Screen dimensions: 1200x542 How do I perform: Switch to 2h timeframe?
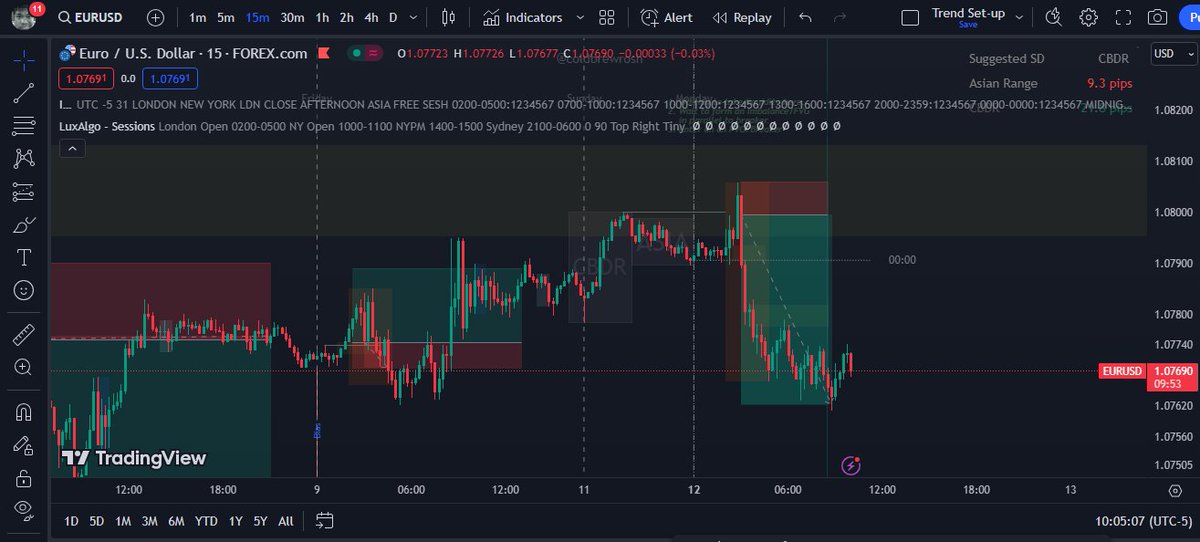pos(346,17)
